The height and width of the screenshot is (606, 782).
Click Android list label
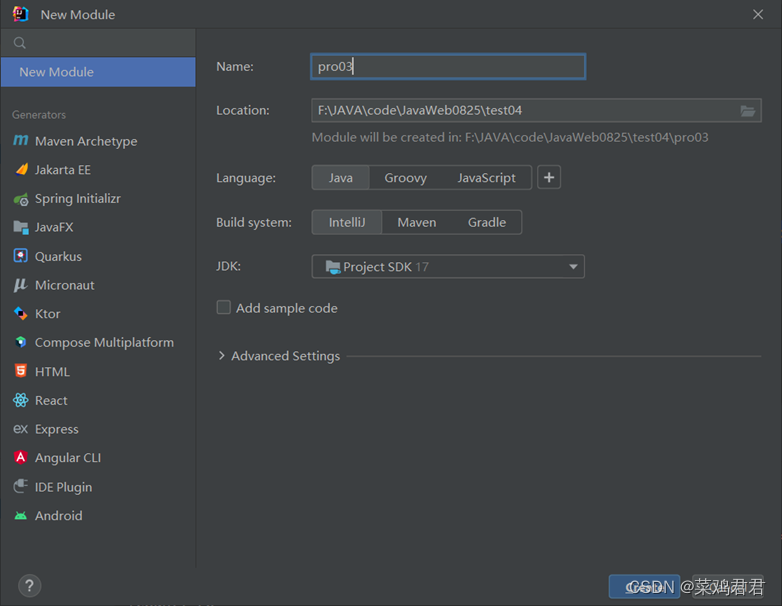point(59,516)
